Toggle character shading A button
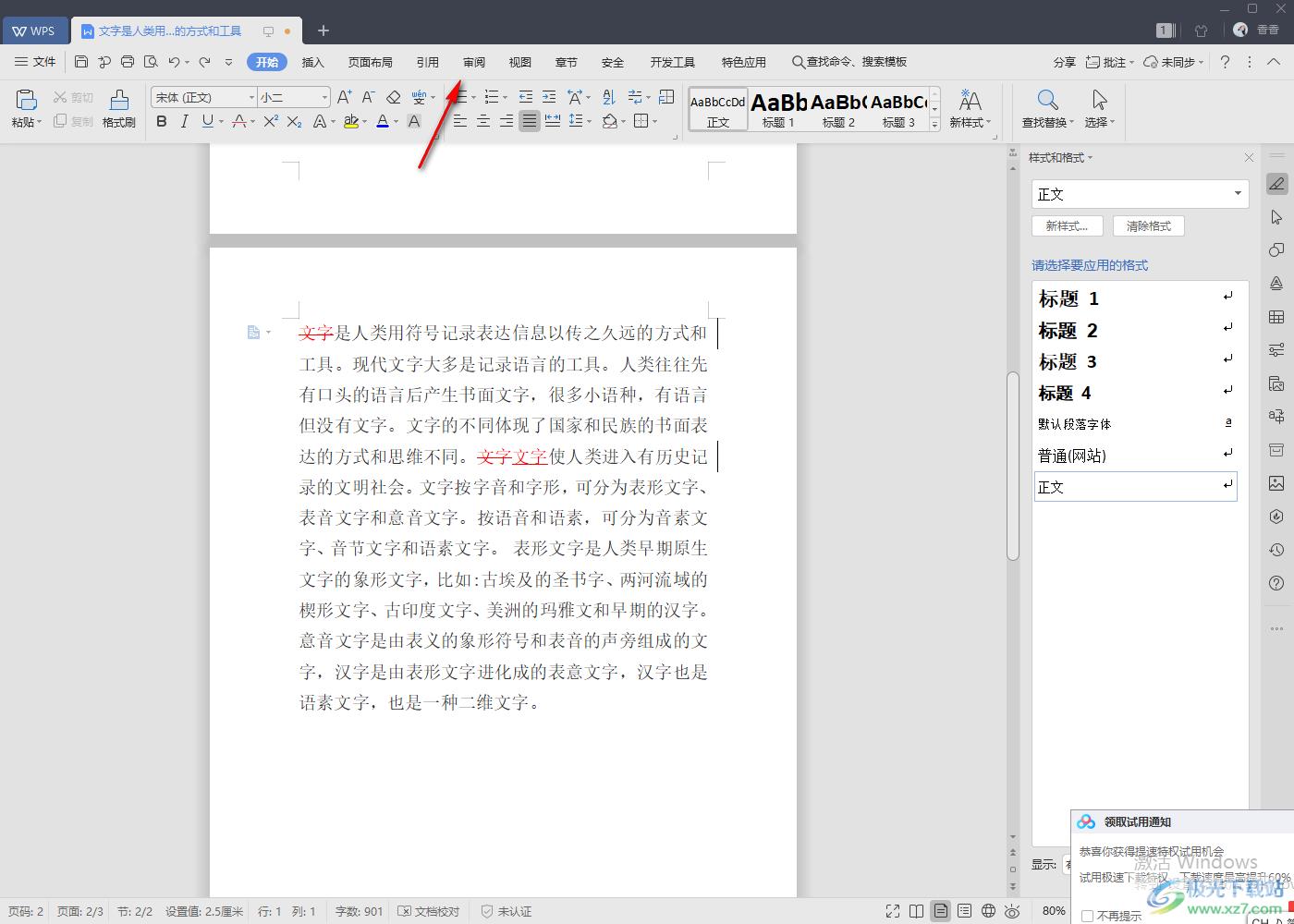The width and height of the screenshot is (1294, 924). (x=413, y=121)
